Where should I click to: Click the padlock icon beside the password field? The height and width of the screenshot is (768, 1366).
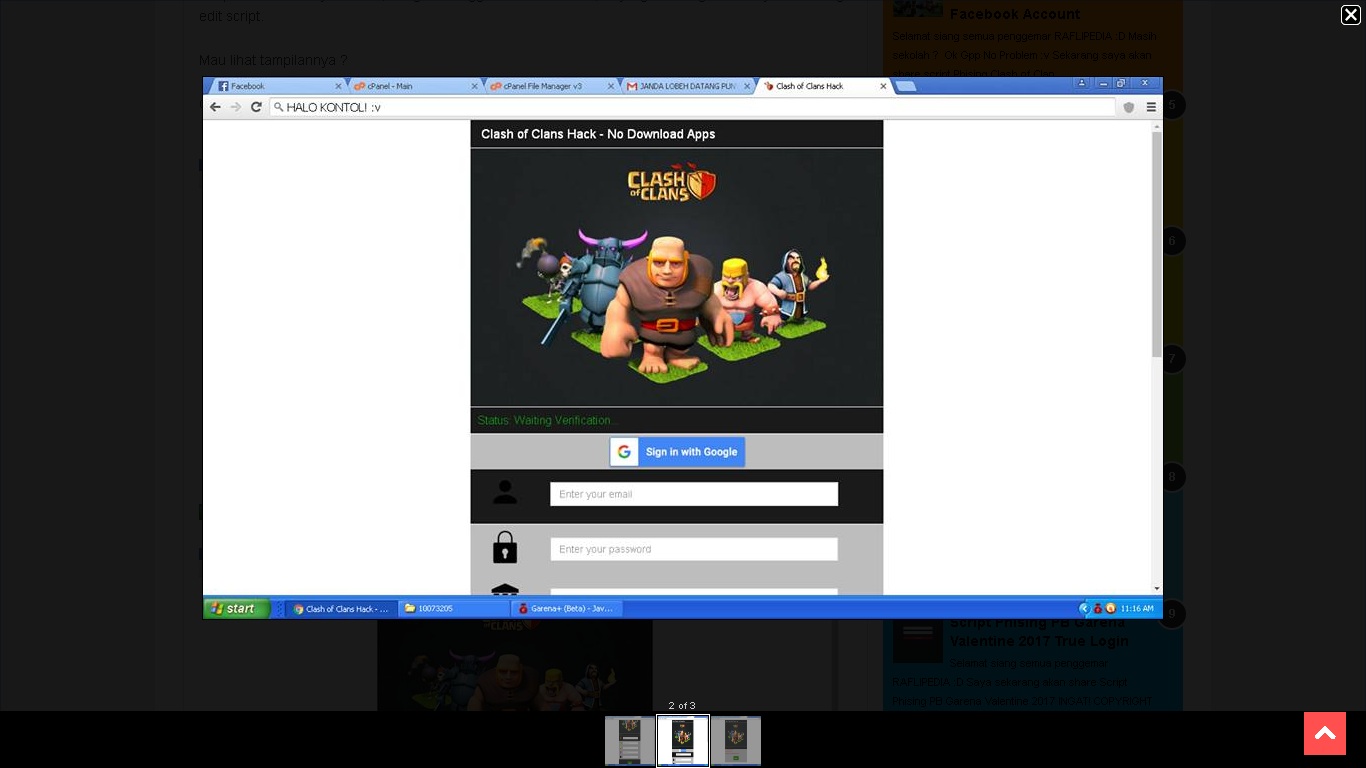(x=505, y=547)
